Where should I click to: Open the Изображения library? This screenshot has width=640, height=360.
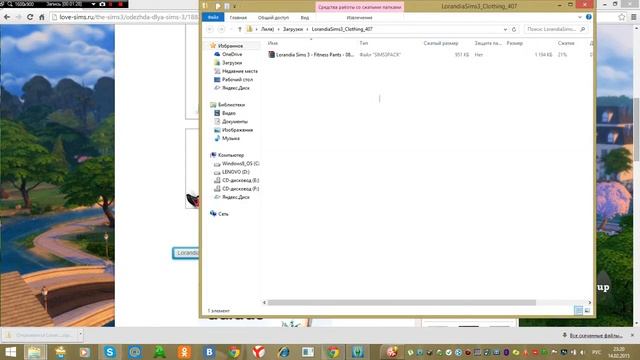[237, 130]
